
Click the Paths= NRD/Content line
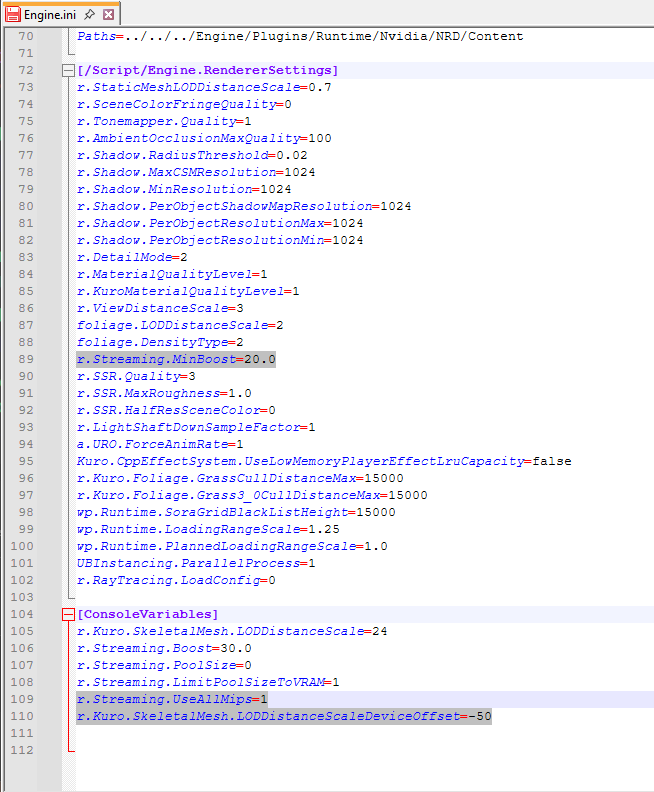[x=300, y=36]
